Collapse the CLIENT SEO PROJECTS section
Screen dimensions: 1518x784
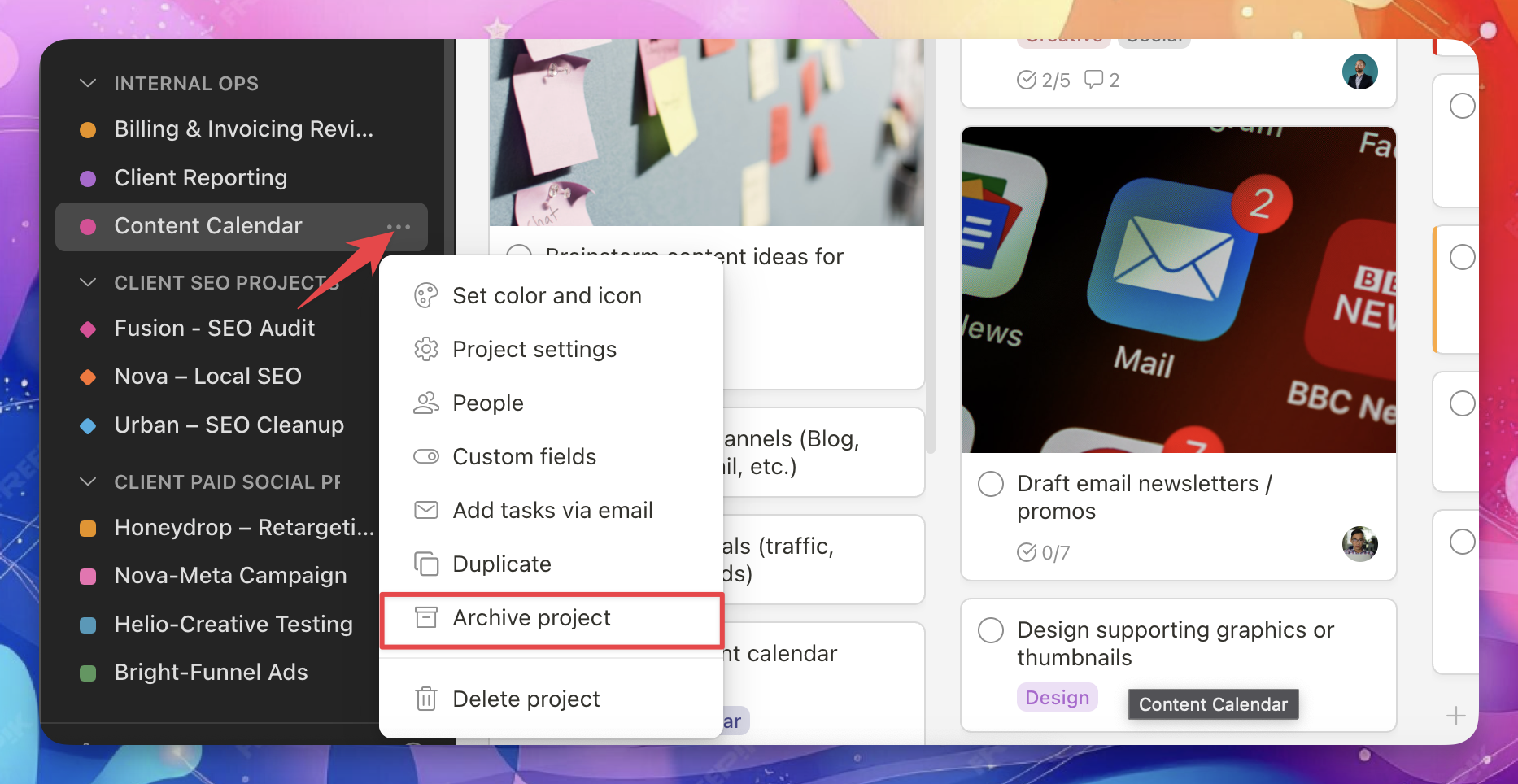pos(88,282)
